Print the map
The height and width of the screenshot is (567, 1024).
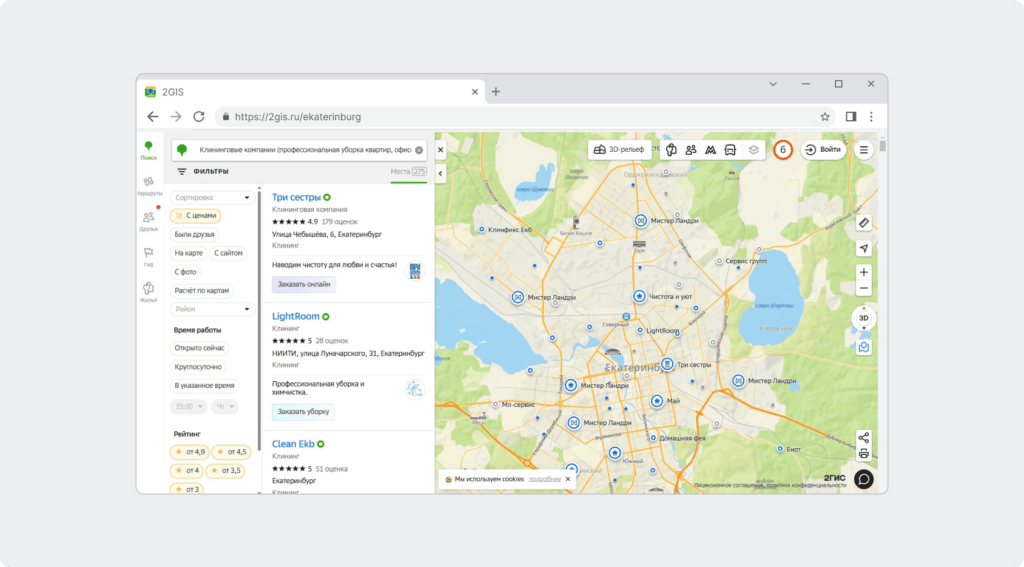(x=863, y=453)
